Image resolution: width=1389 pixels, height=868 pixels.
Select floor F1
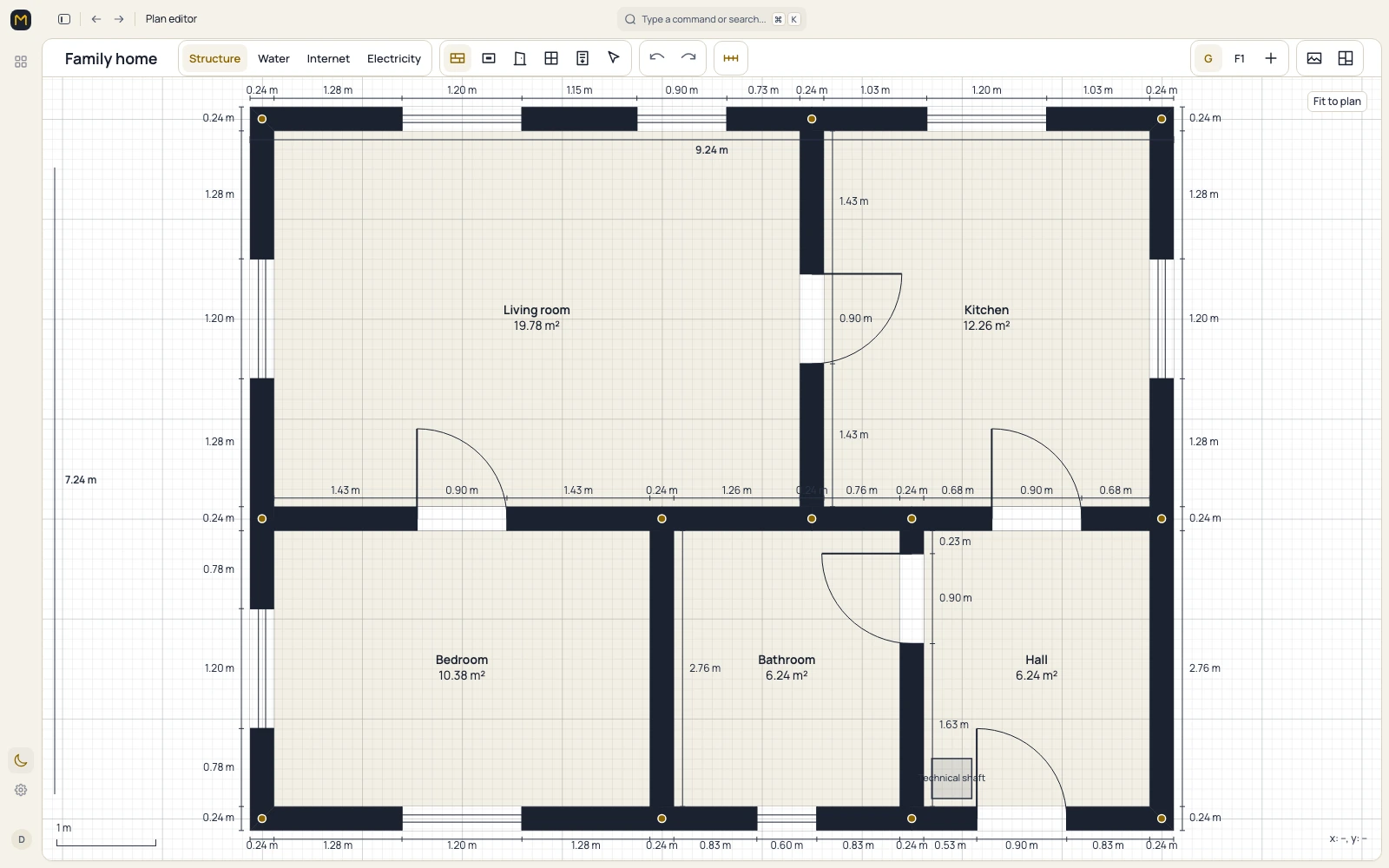pyautogui.click(x=1240, y=58)
